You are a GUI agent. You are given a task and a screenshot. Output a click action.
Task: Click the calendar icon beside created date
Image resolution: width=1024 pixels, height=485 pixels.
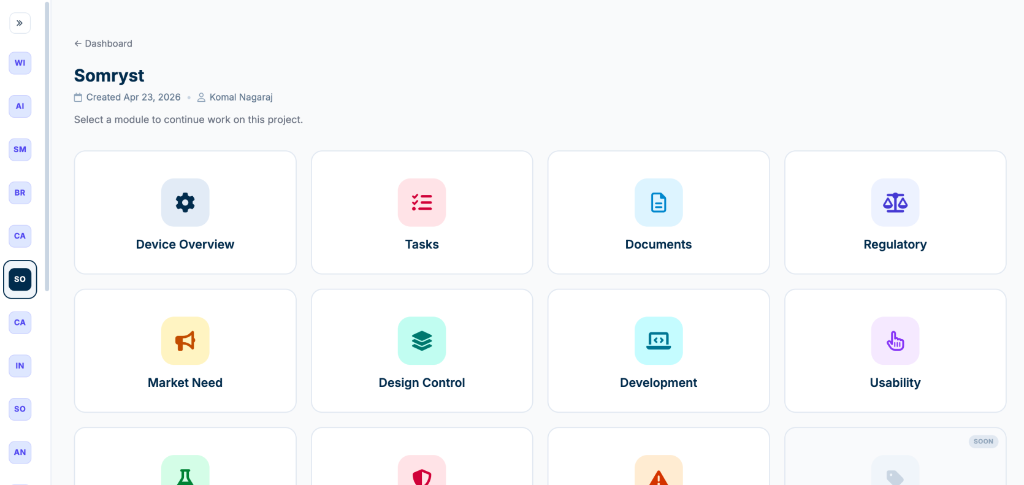click(78, 97)
